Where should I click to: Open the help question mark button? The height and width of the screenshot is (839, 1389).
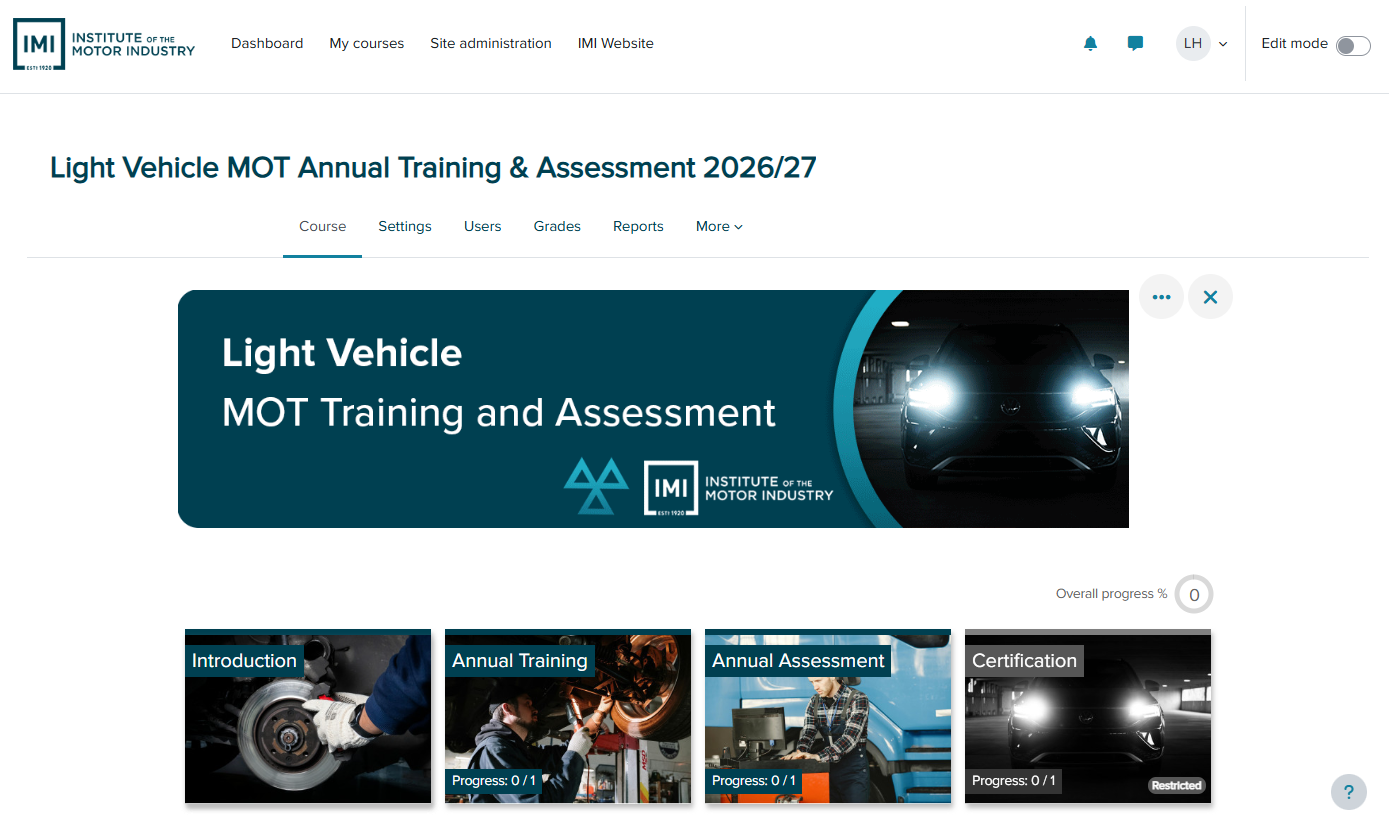pyautogui.click(x=1349, y=792)
